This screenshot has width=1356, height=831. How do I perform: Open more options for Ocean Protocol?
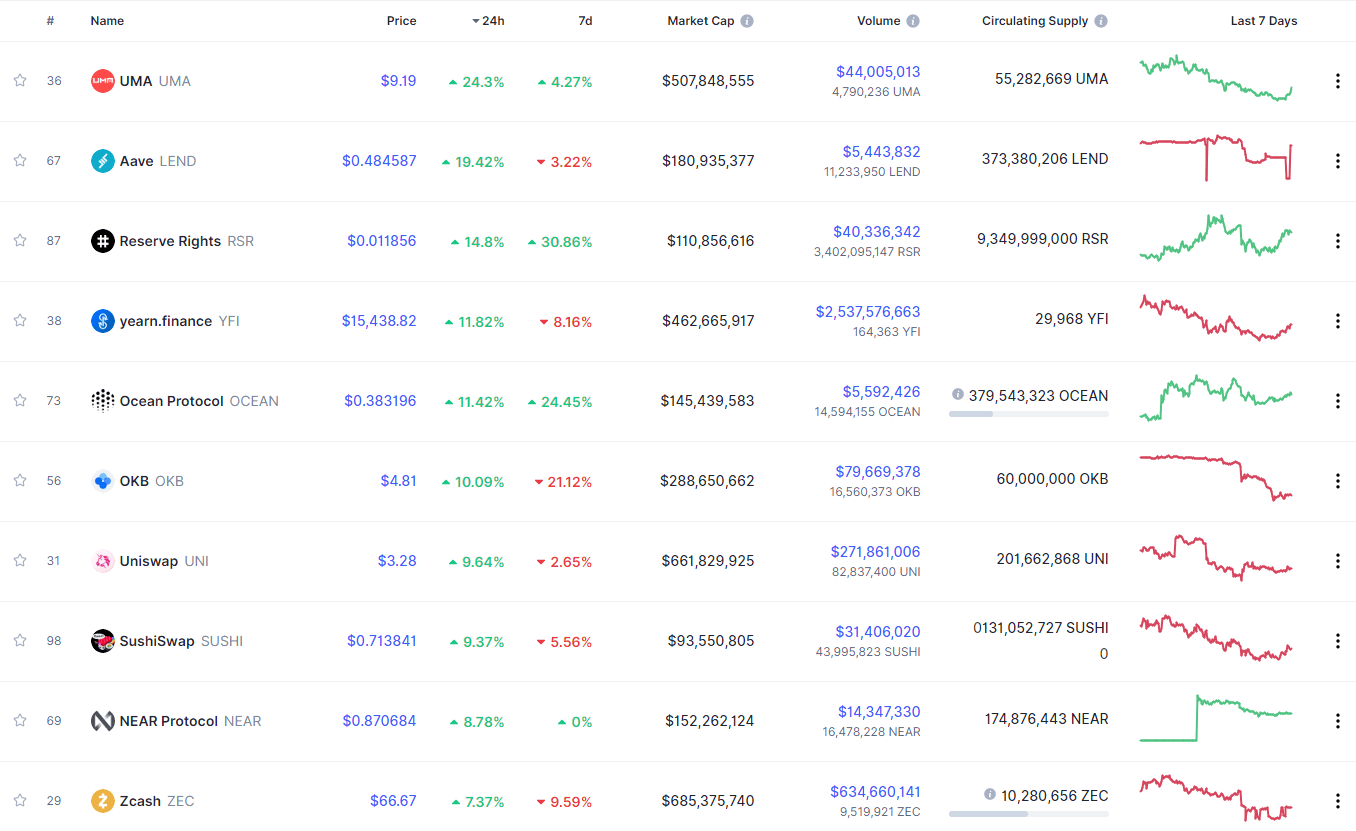[1337, 401]
